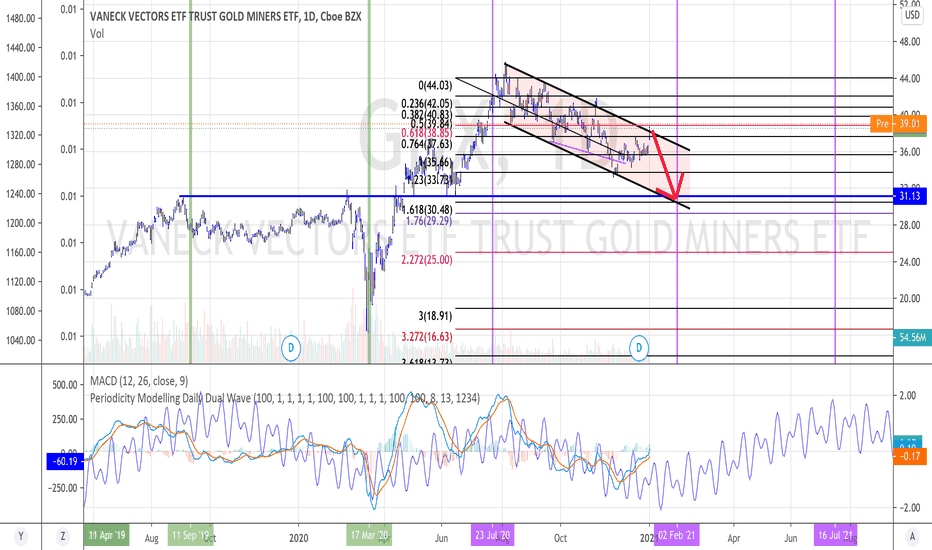Select the 3.272(16.63) Fibonacci label
The width and height of the screenshot is (932, 550).
[427, 337]
